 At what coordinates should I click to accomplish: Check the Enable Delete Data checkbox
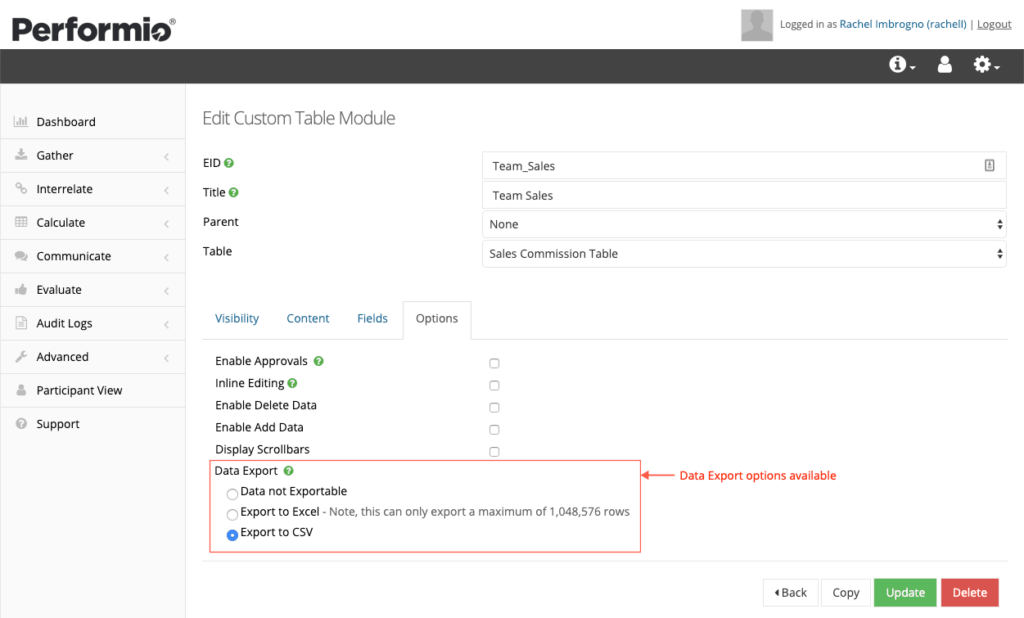click(494, 408)
